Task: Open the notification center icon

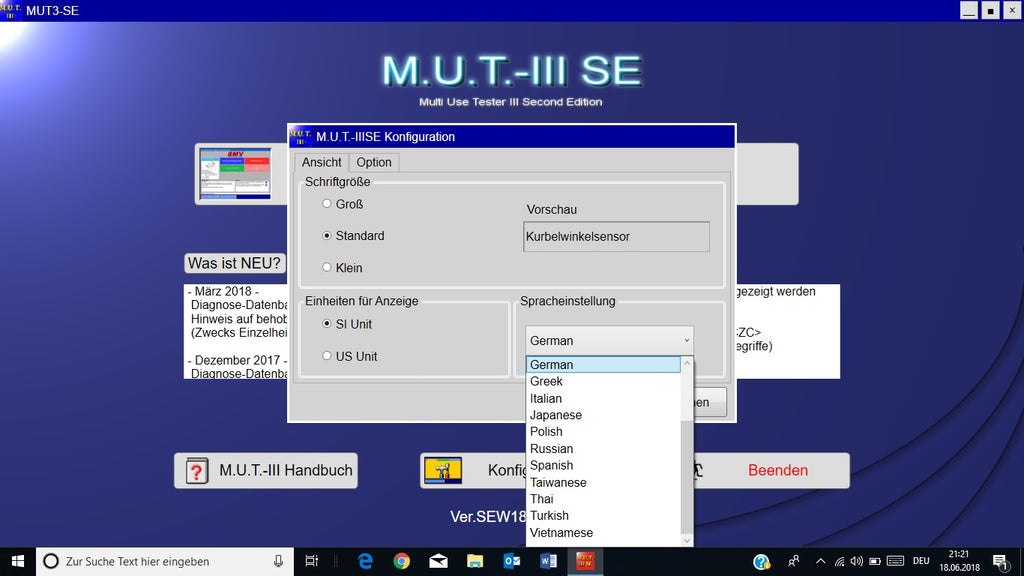Action: click(1000, 562)
